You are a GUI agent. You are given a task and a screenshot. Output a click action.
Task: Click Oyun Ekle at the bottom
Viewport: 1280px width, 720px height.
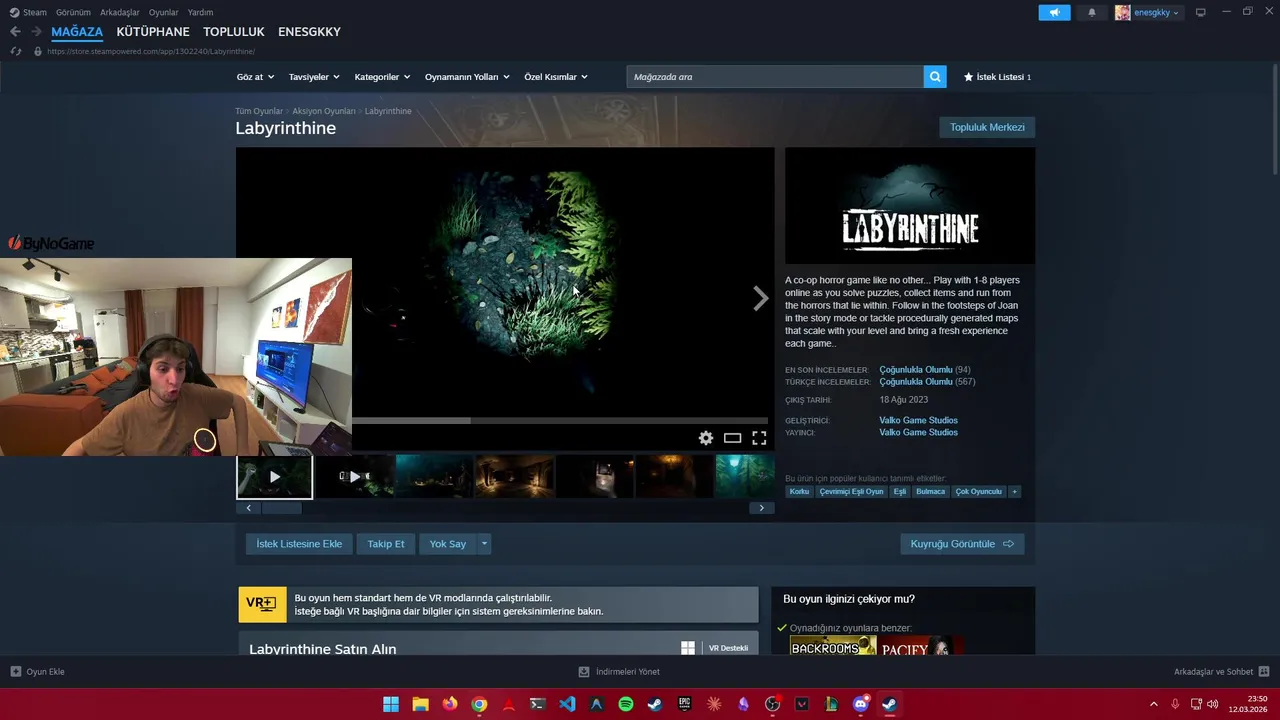point(38,672)
